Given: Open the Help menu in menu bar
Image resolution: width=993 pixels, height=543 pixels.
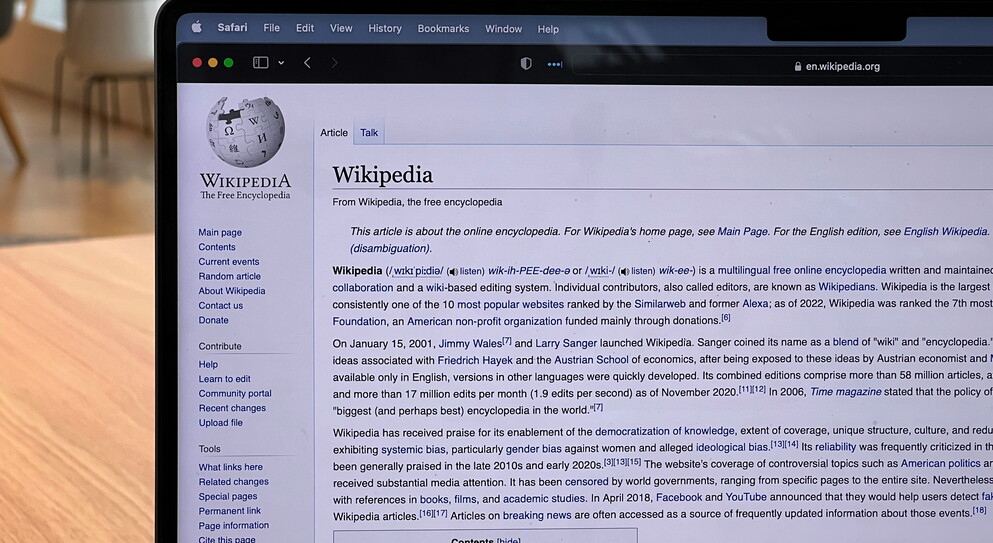Looking at the screenshot, I should [x=548, y=29].
